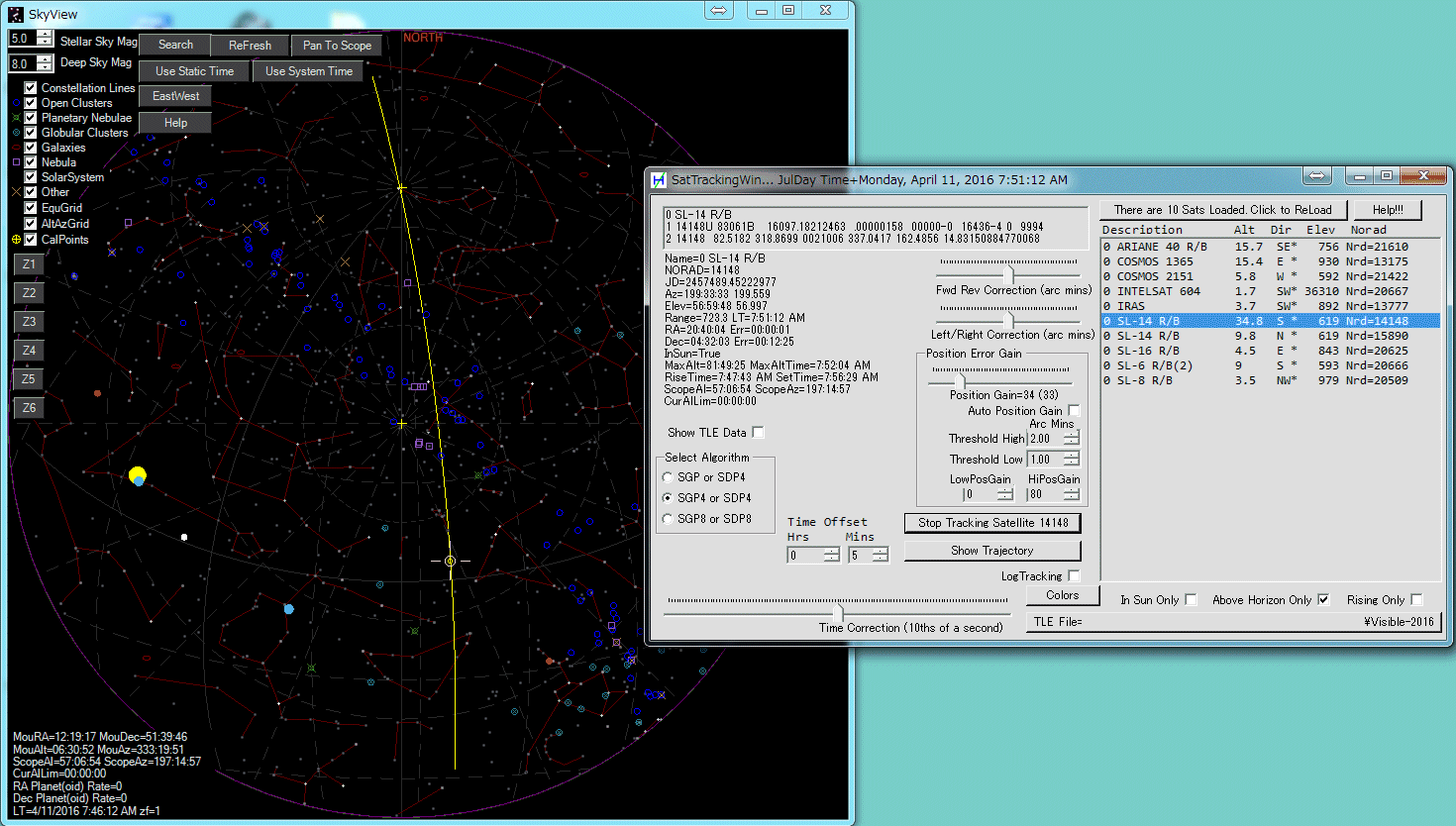1456x826 pixels.
Task: Select zoom level Z1
Action: pos(29,264)
